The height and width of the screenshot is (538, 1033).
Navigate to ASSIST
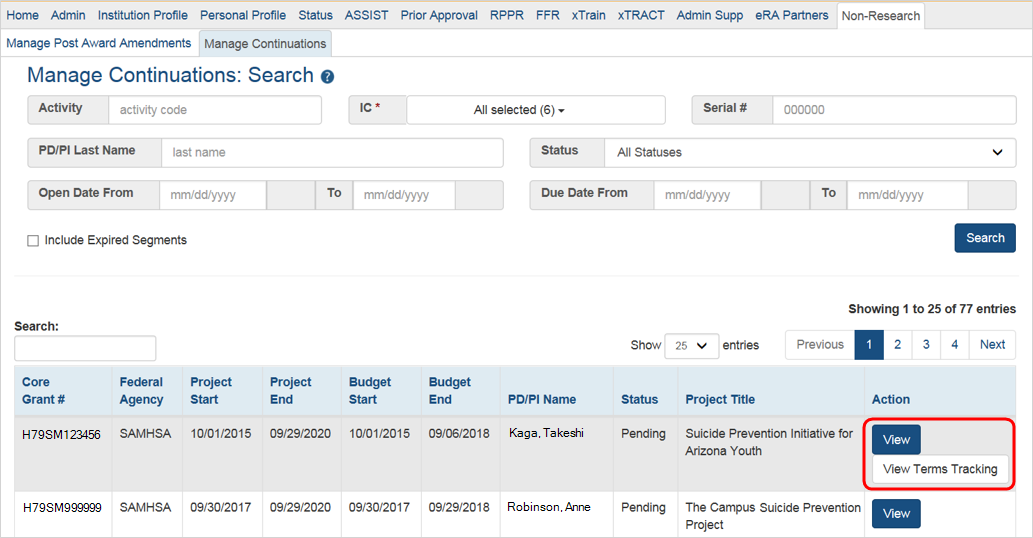pos(366,15)
